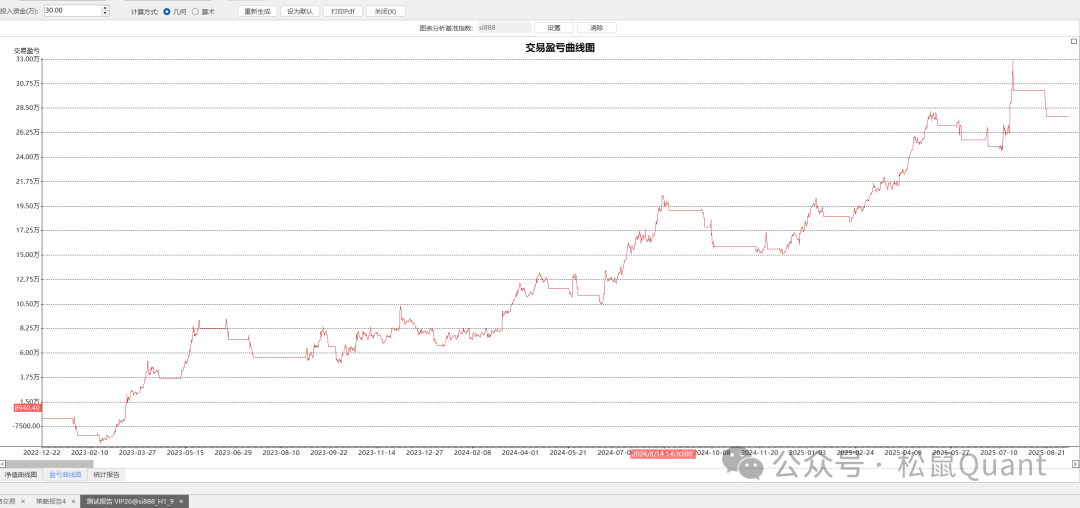Switch to the 净值曲线图 tab
The image size is (1080, 508).
pyautogui.click(x=21, y=475)
